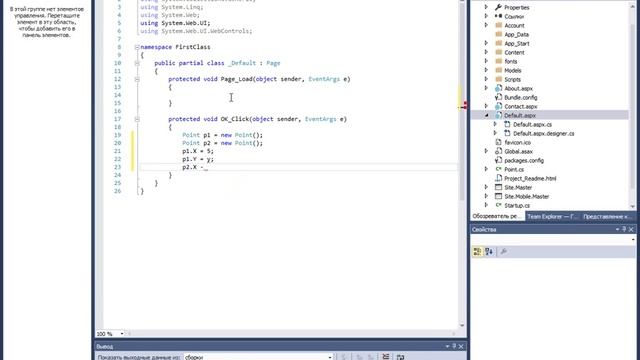The image size is (640, 360).
Task: Close the Вывод panel
Action: (x=461, y=346)
